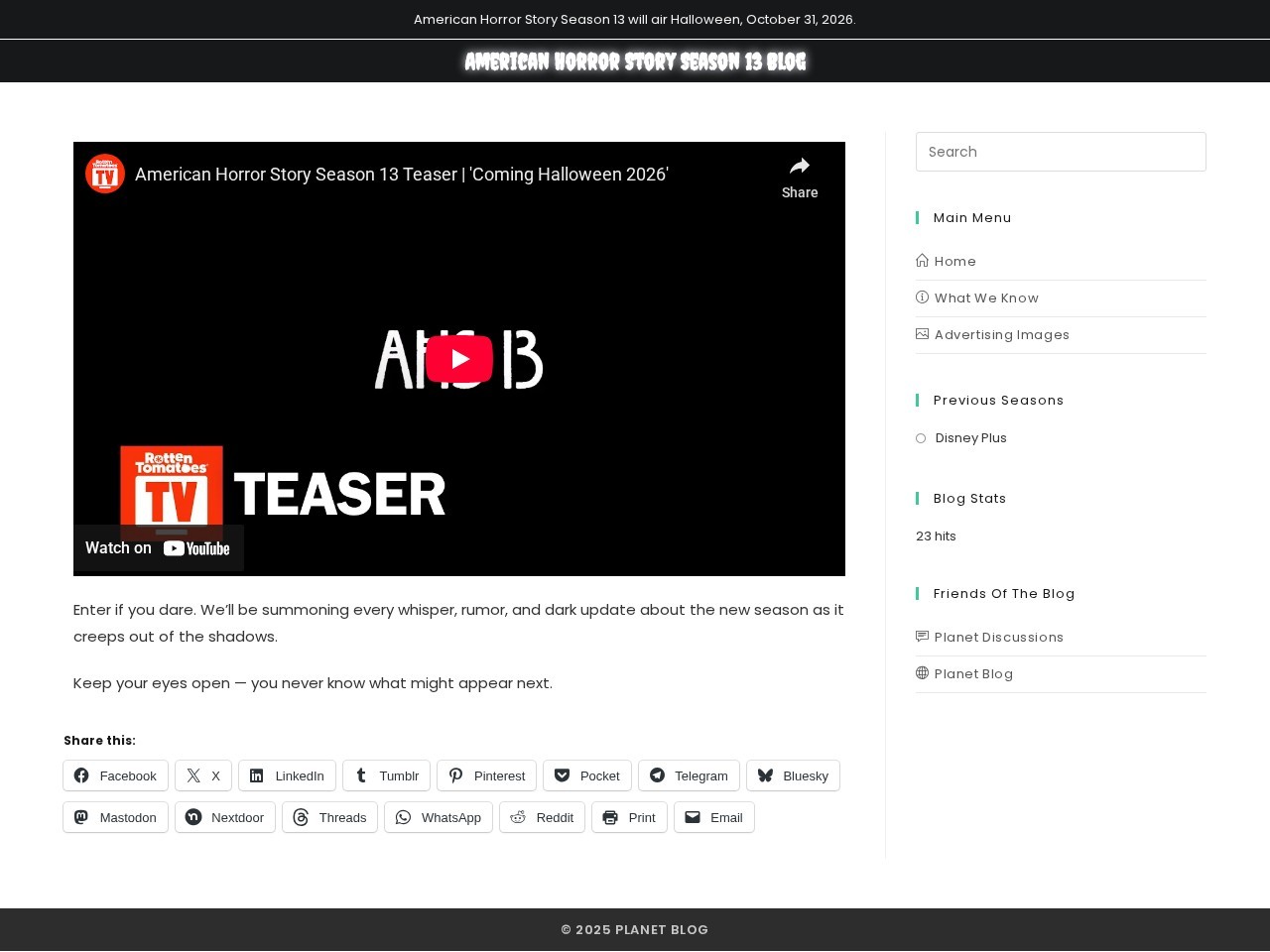Open the Disney Plus link
Screen dimensions: 1270x952
coord(970,438)
